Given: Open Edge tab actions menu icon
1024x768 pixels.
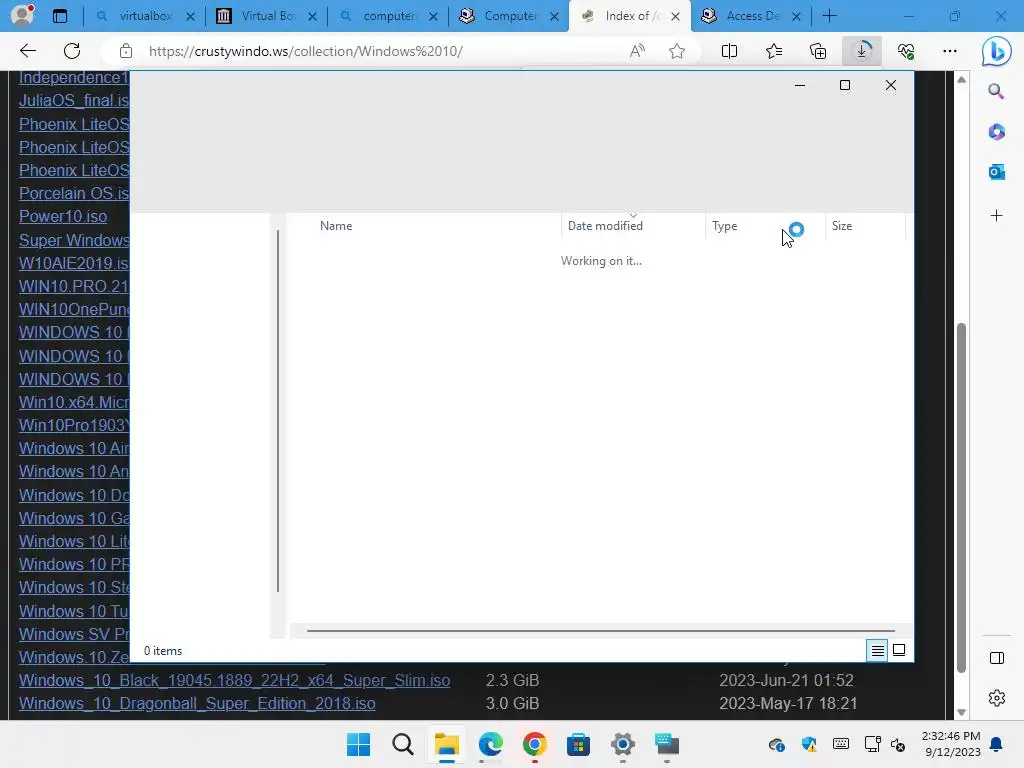Looking at the screenshot, I should tap(60, 16).
